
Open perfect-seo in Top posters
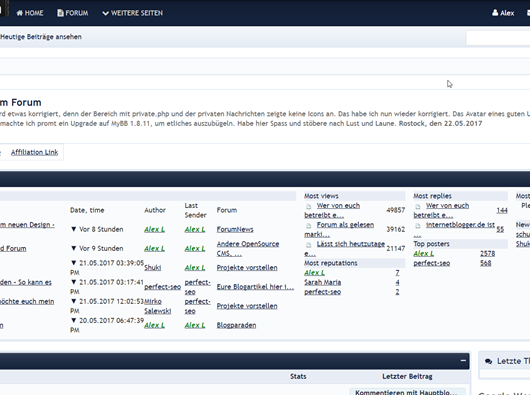(432, 263)
